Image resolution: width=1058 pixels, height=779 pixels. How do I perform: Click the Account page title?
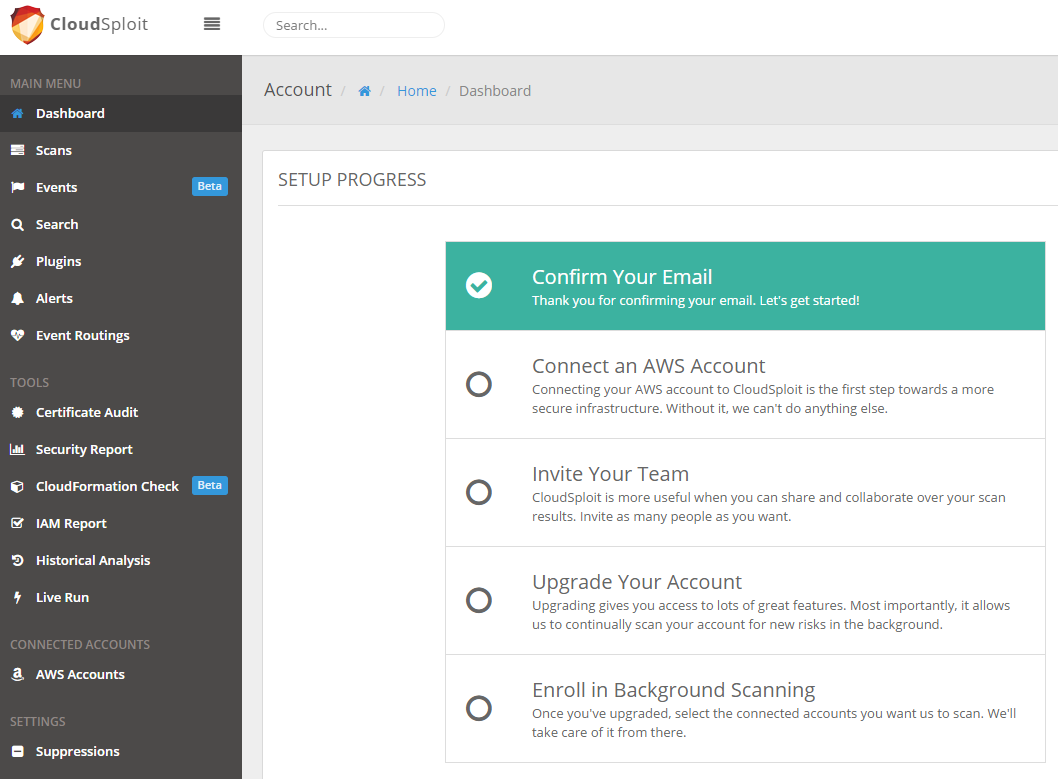[298, 90]
